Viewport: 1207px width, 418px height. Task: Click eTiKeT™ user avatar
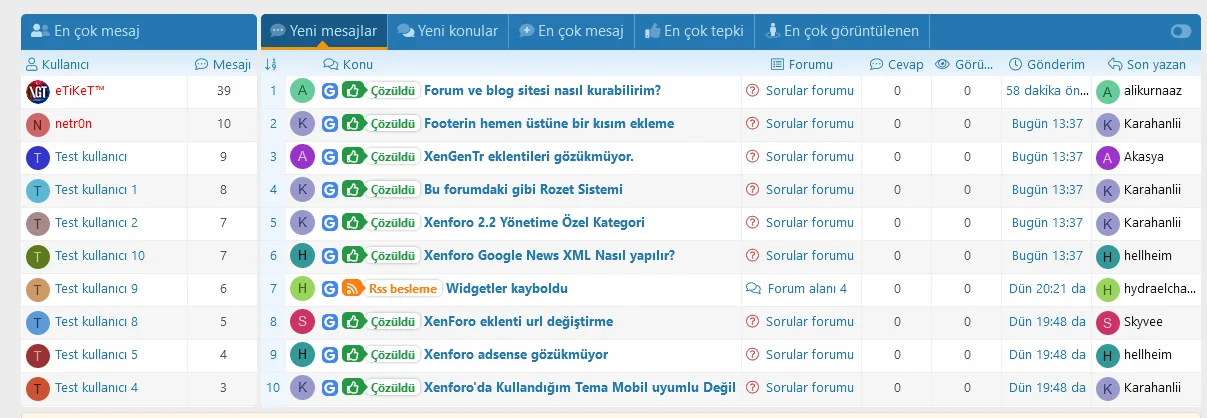[37, 92]
